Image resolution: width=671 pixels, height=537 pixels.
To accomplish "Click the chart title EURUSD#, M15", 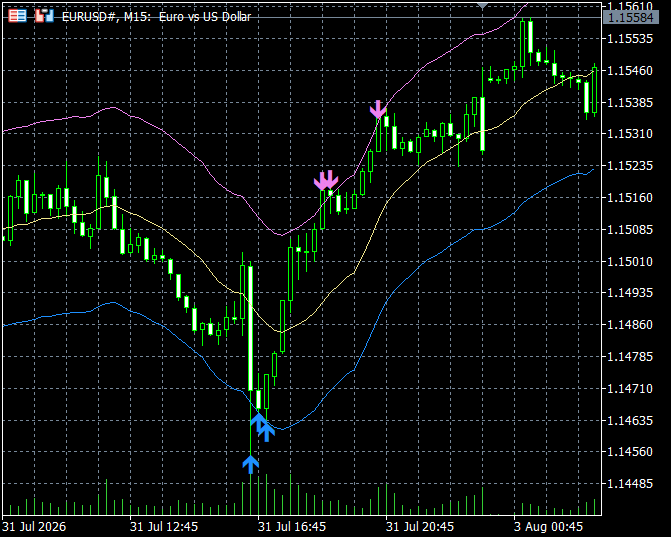I will 107,17.
